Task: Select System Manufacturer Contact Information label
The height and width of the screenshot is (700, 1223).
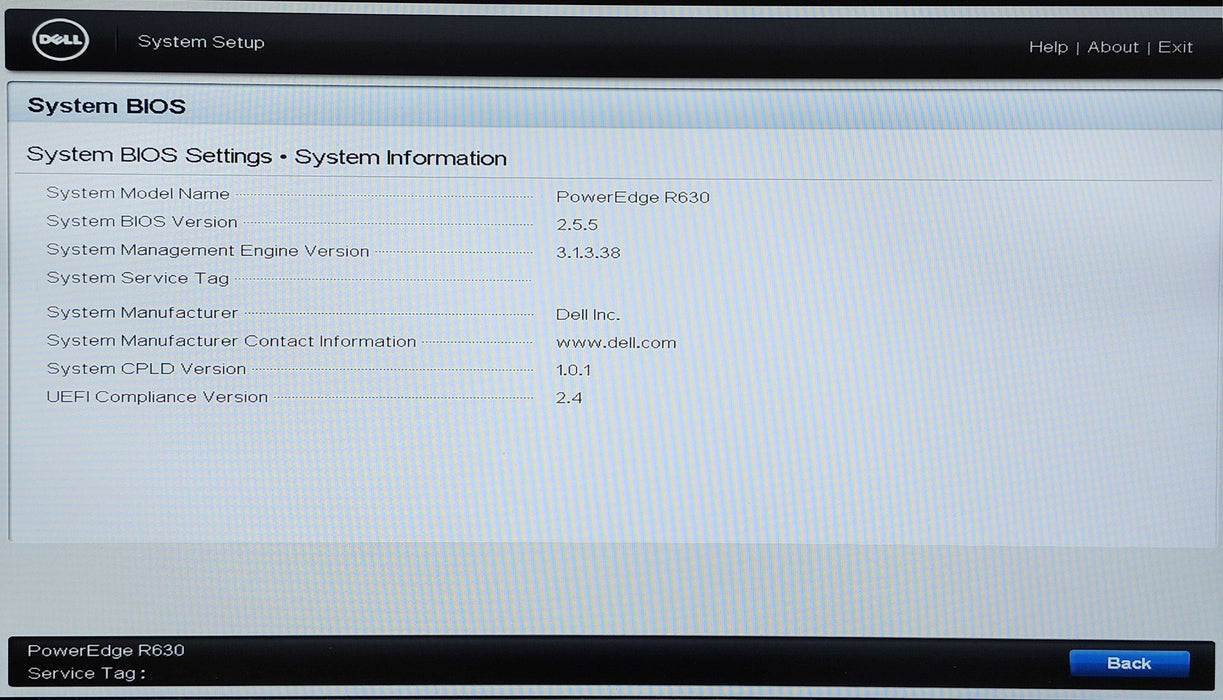Action: (231, 341)
